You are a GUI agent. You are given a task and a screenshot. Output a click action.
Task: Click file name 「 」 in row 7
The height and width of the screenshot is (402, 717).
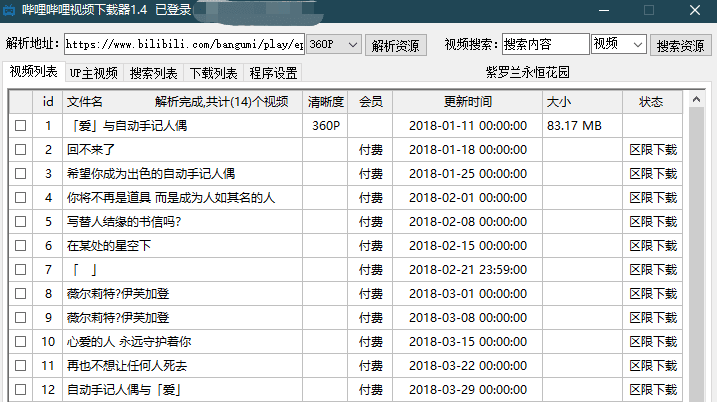tap(85, 270)
